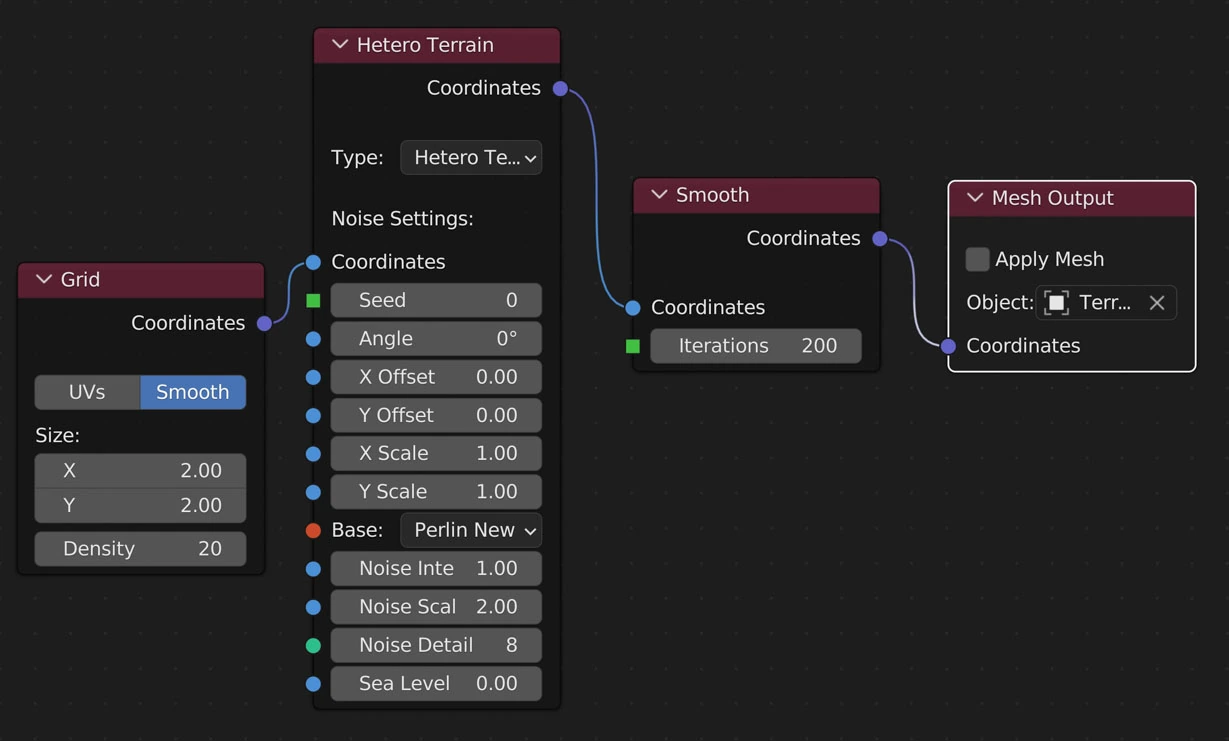Clear the Object field with the X icon
This screenshot has height=741, width=1229.
click(x=1157, y=303)
